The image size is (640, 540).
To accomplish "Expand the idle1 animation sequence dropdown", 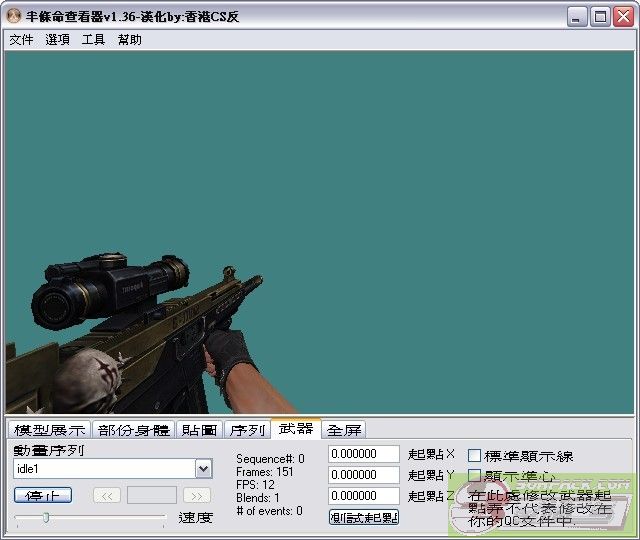I will pyautogui.click(x=203, y=468).
